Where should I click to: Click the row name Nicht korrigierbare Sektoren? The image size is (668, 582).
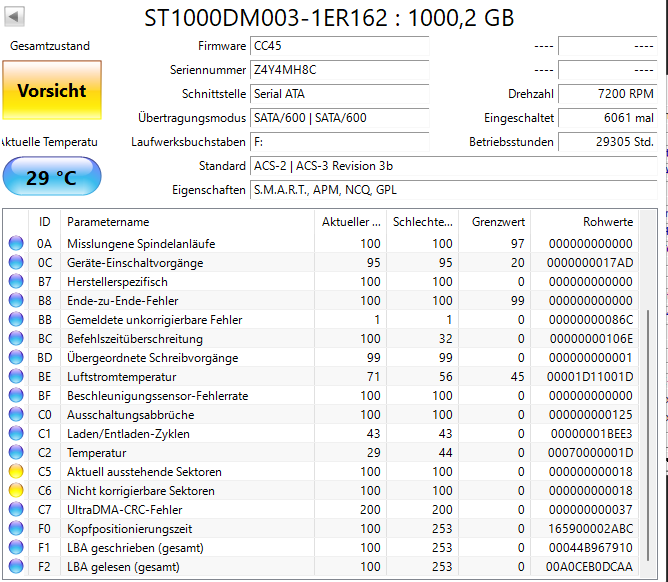click(141, 490)
